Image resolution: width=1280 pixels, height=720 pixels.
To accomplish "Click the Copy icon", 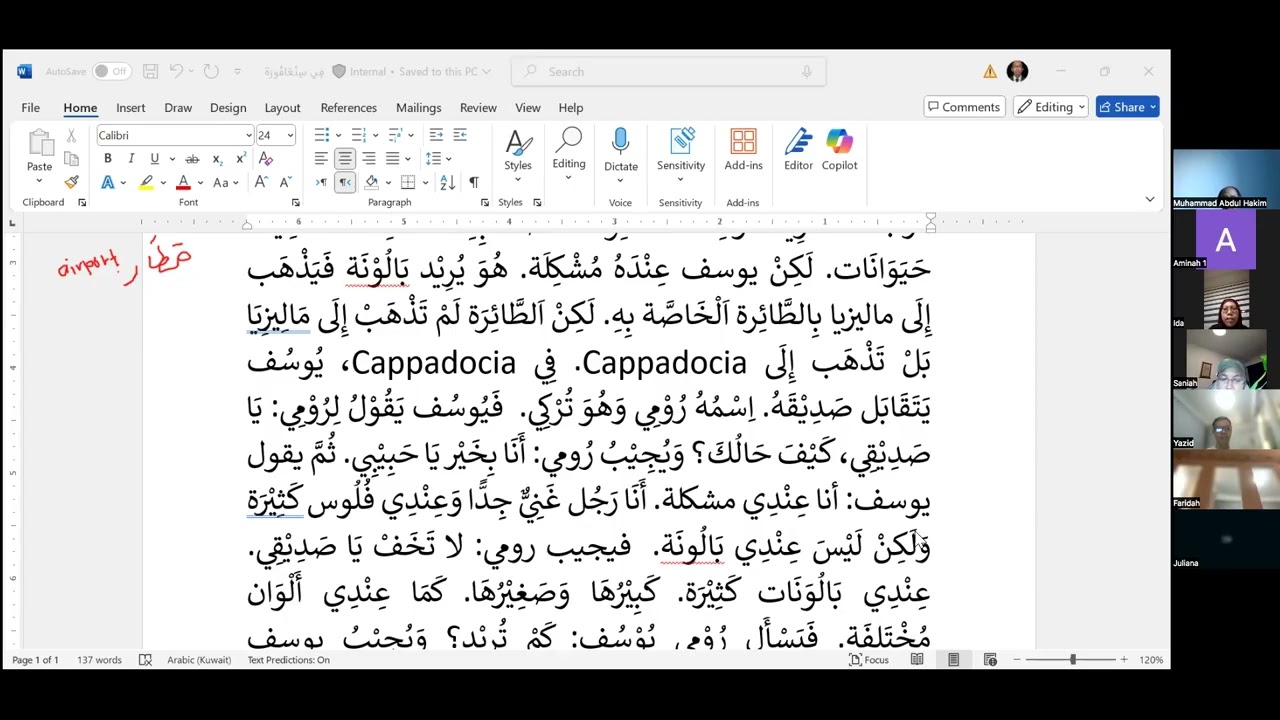I will coord(71,159).
